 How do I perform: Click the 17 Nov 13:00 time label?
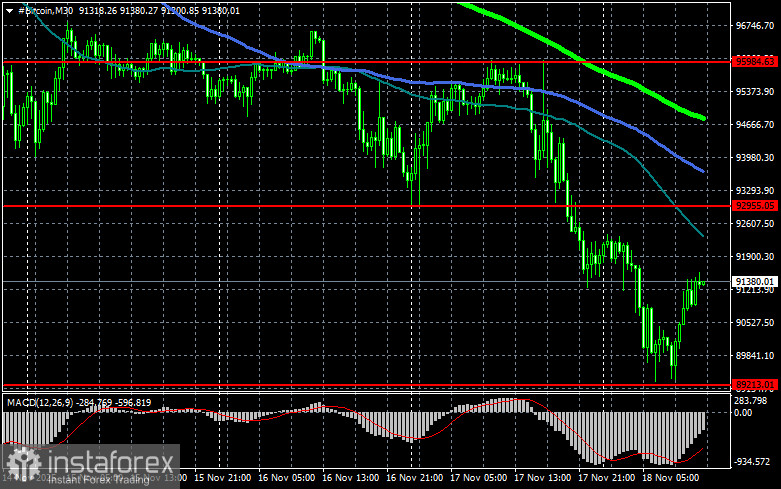click(x=542, y=478)
